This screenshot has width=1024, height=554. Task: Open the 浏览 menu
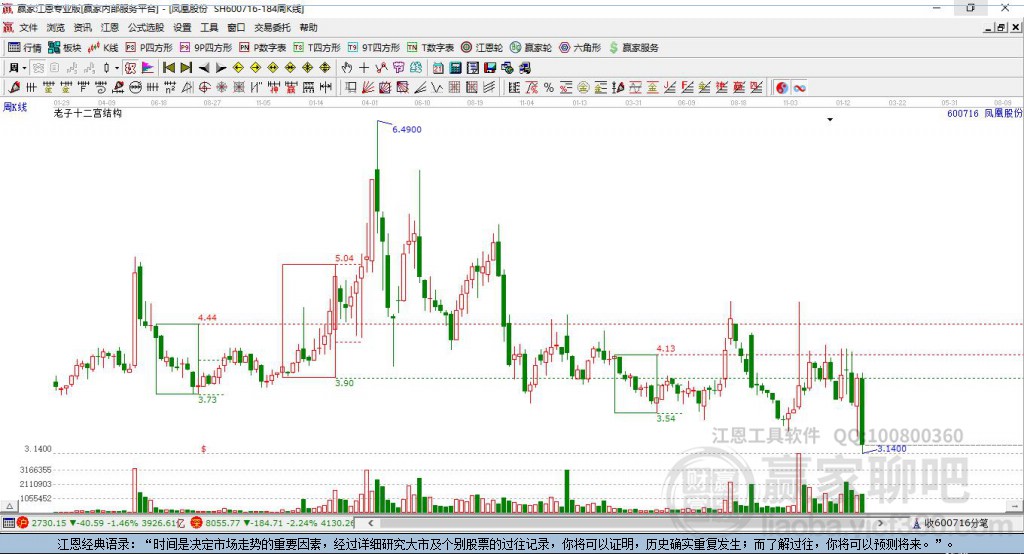(x=56, y=27)
